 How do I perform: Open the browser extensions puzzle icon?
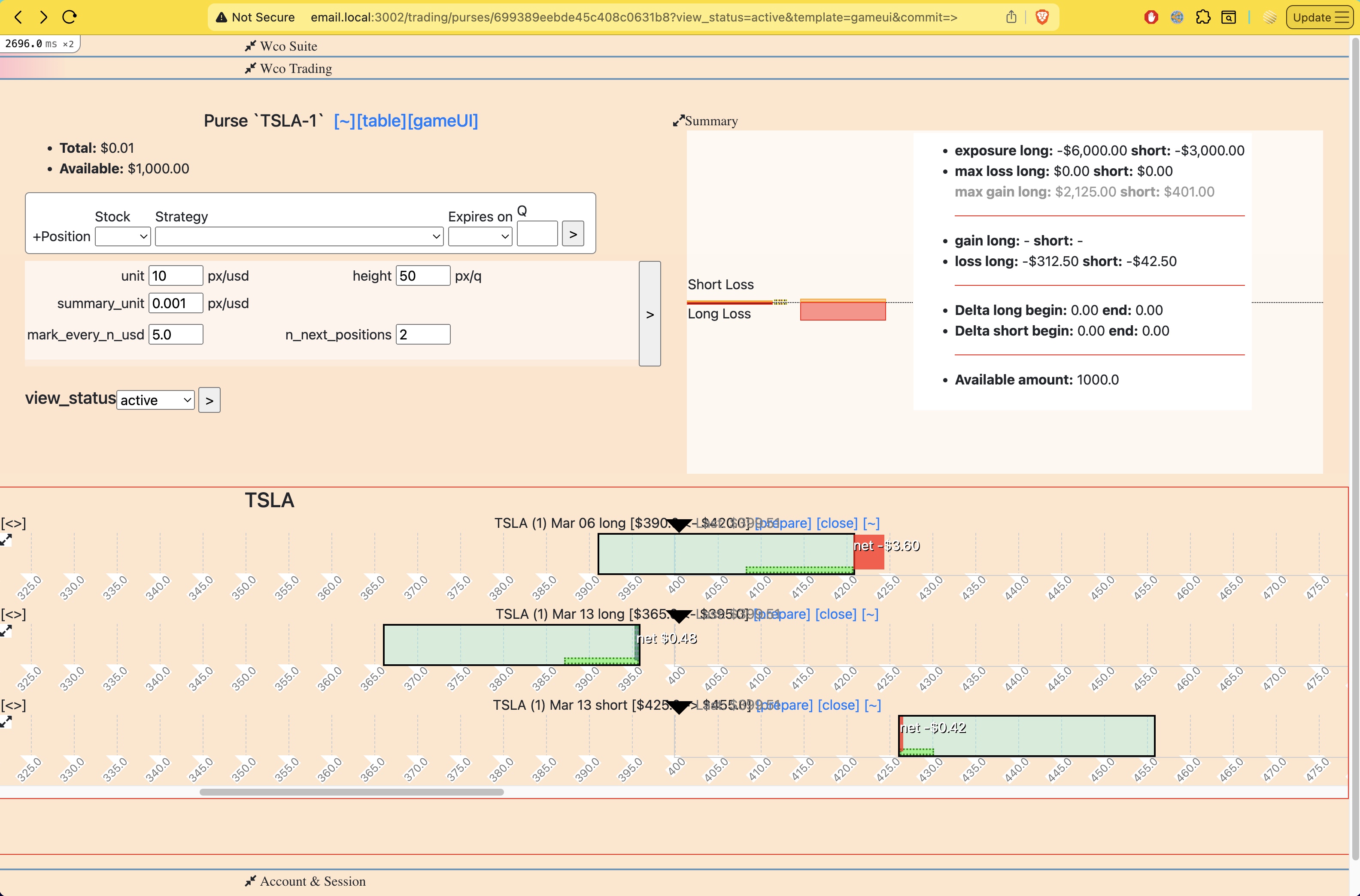(1203, 17)
